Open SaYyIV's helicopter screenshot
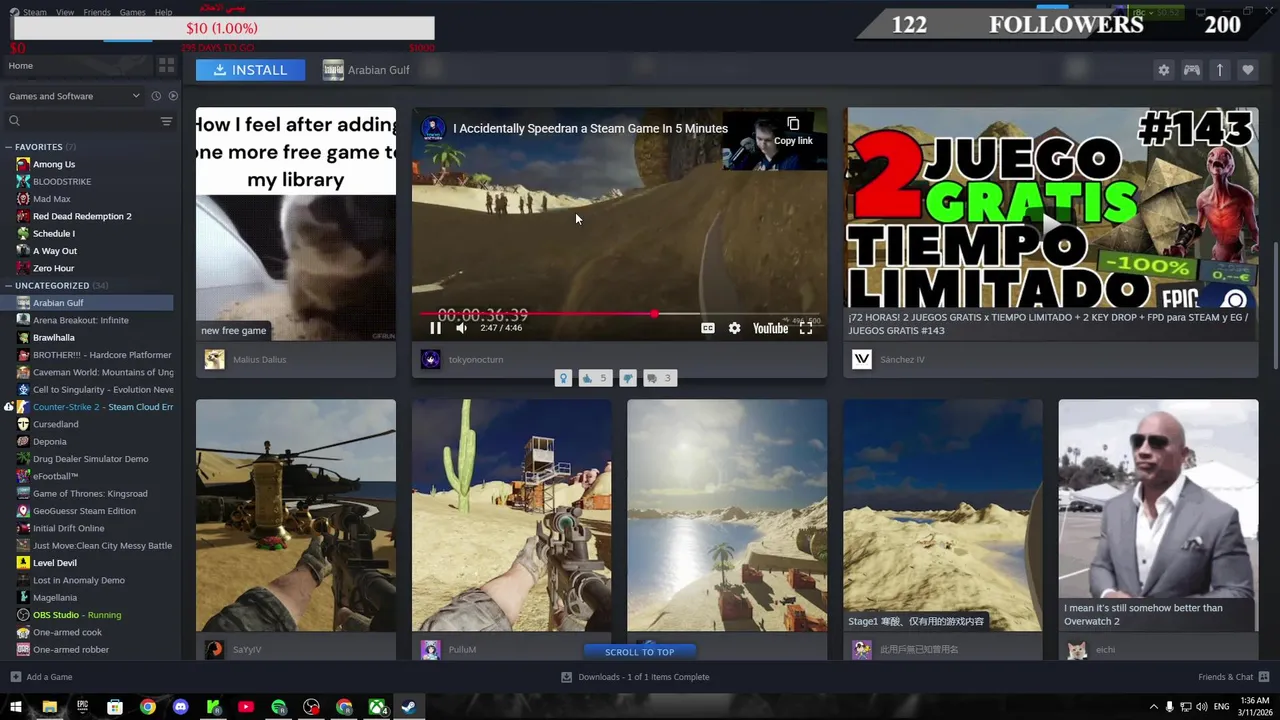This screenshot has width=1280, height=720. [x=296, y=516]
